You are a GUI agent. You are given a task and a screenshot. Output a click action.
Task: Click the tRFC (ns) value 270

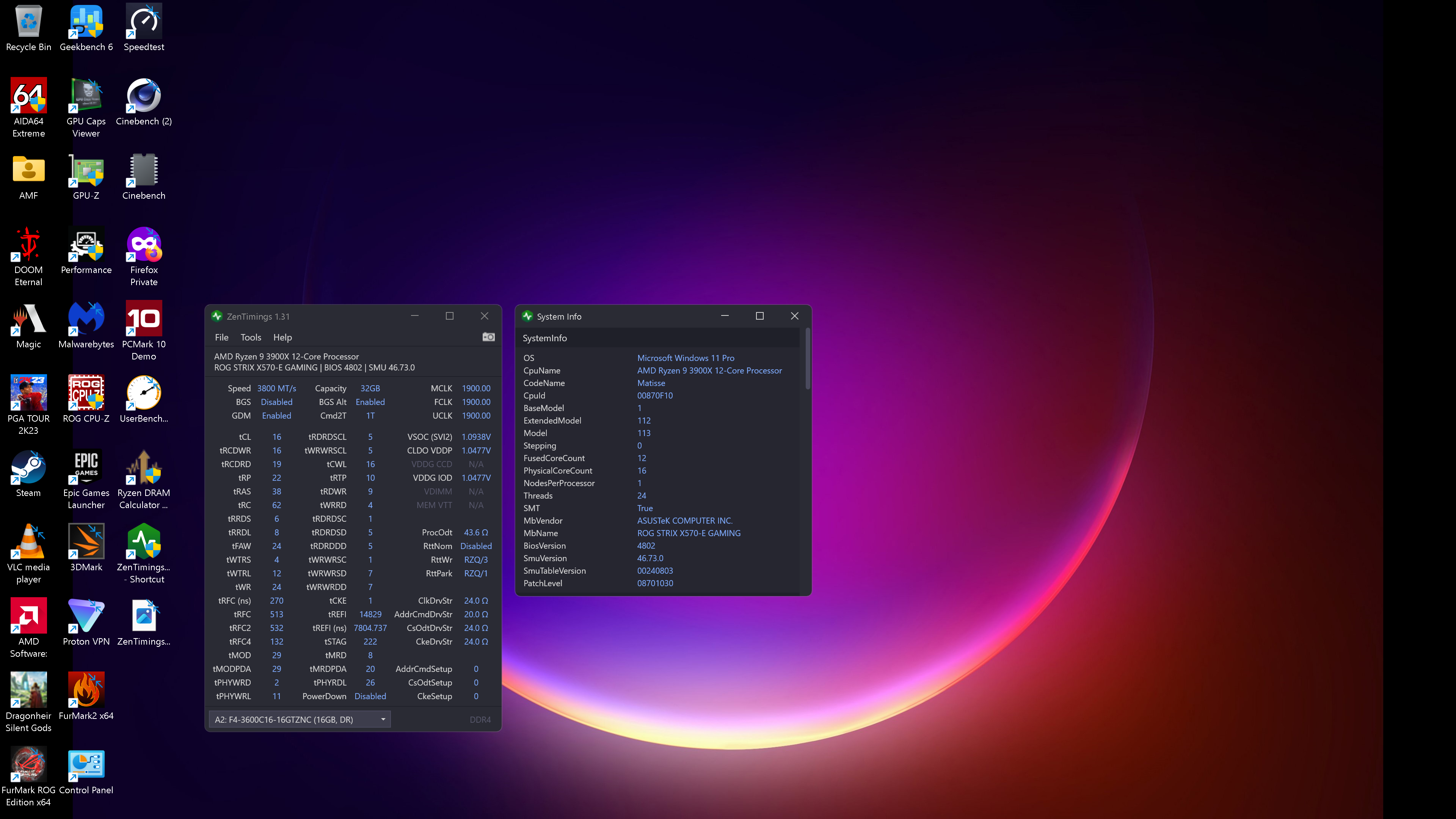tap(276, 601)
